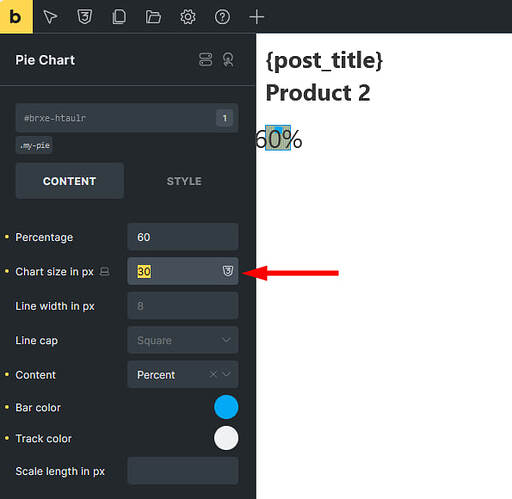
Task: Clear the Percent selection with the X
Action: [213, 374]
